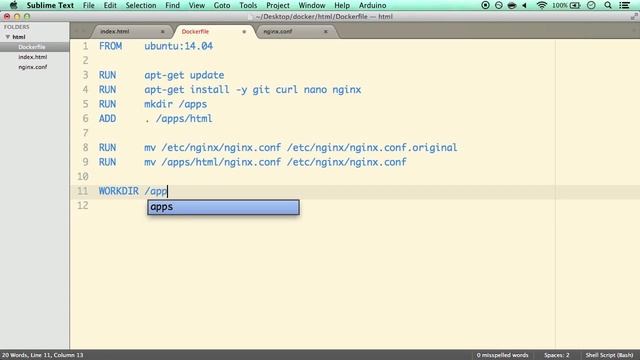This screenshot has width=640, height=360.
Task: Open the Sublime Text application menu
Action: click(50, 5)
